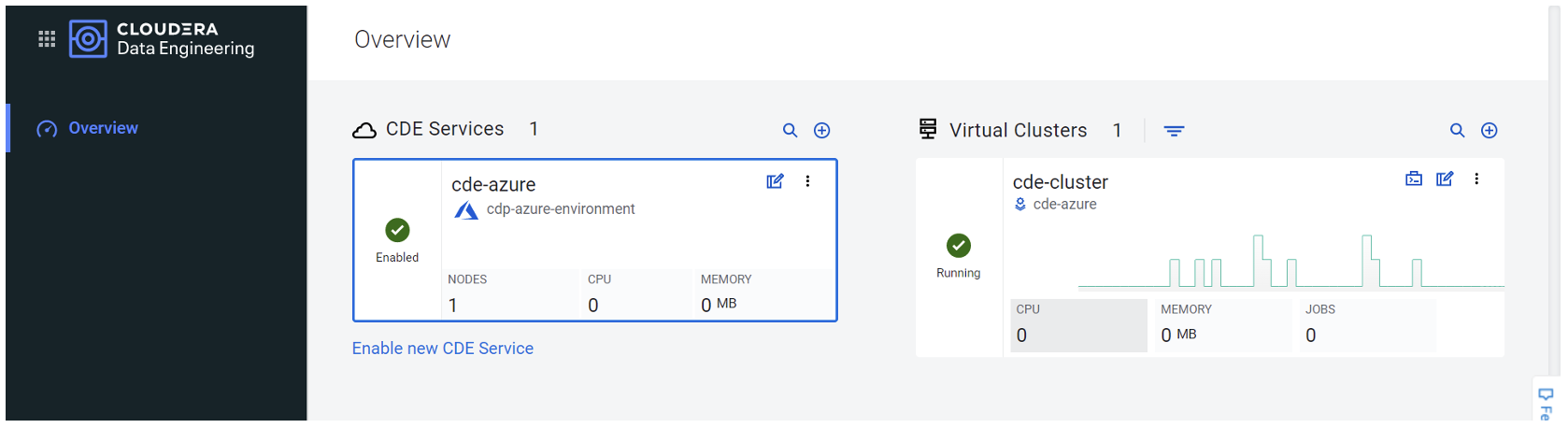
Task: Create a Virtual Cluster with plus icon
Action: coord(1490,131)
